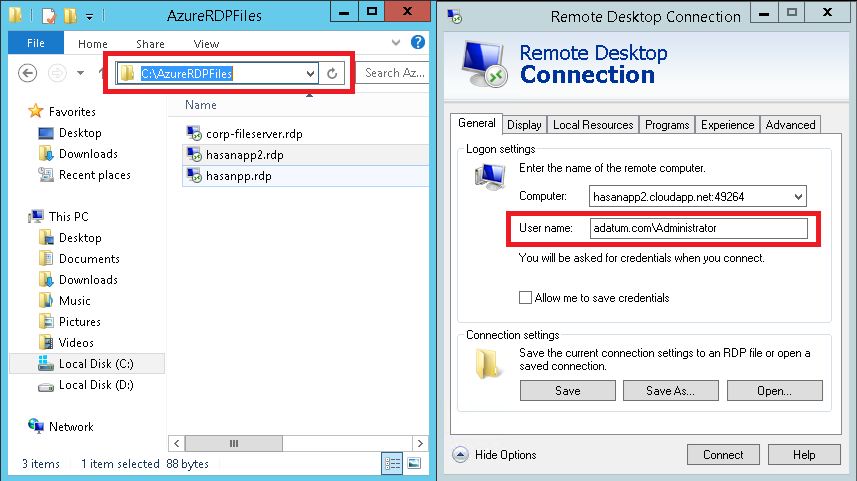Click the Save button
857x481 pixels.
568,391
